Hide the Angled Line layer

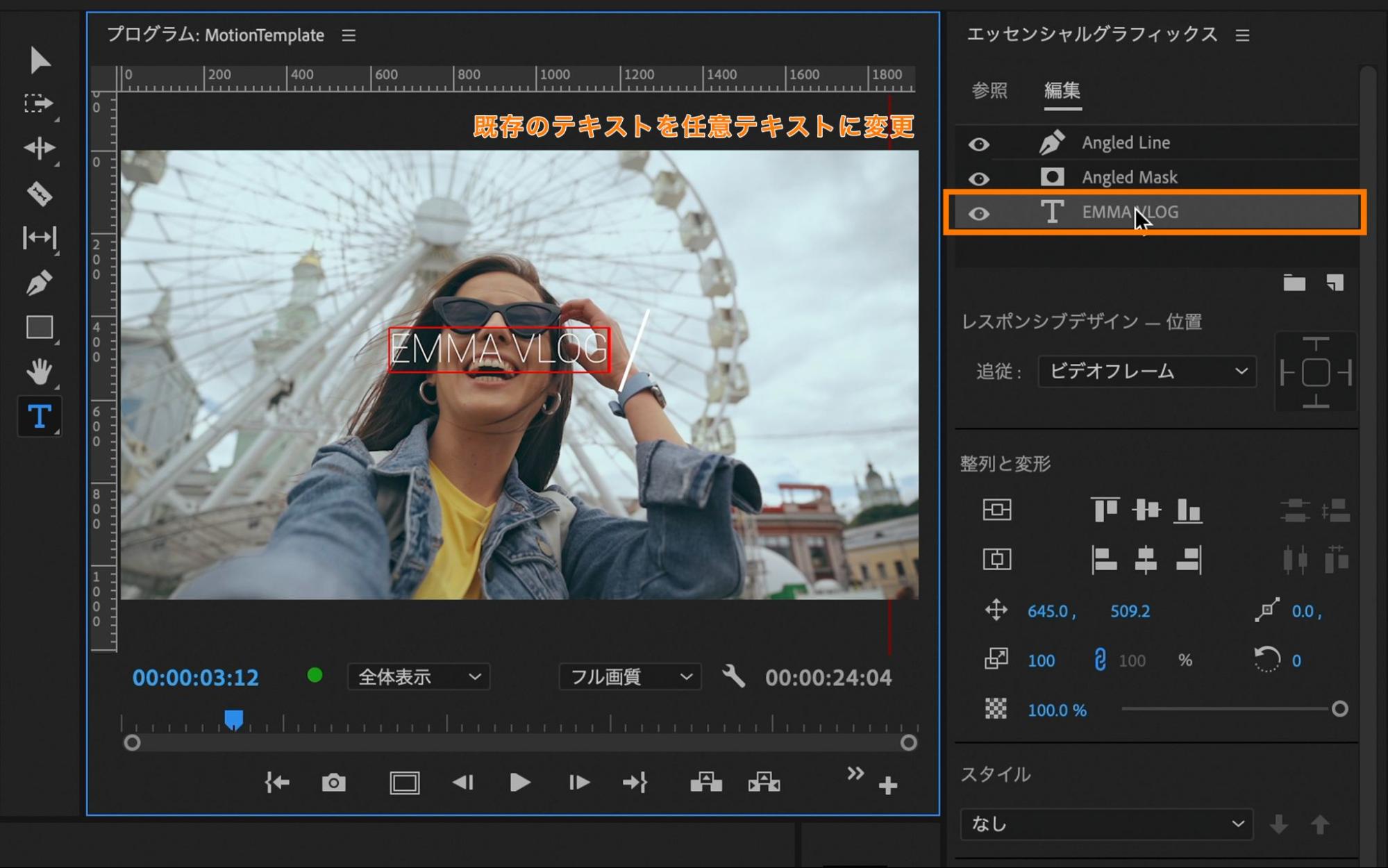[980, 143]
